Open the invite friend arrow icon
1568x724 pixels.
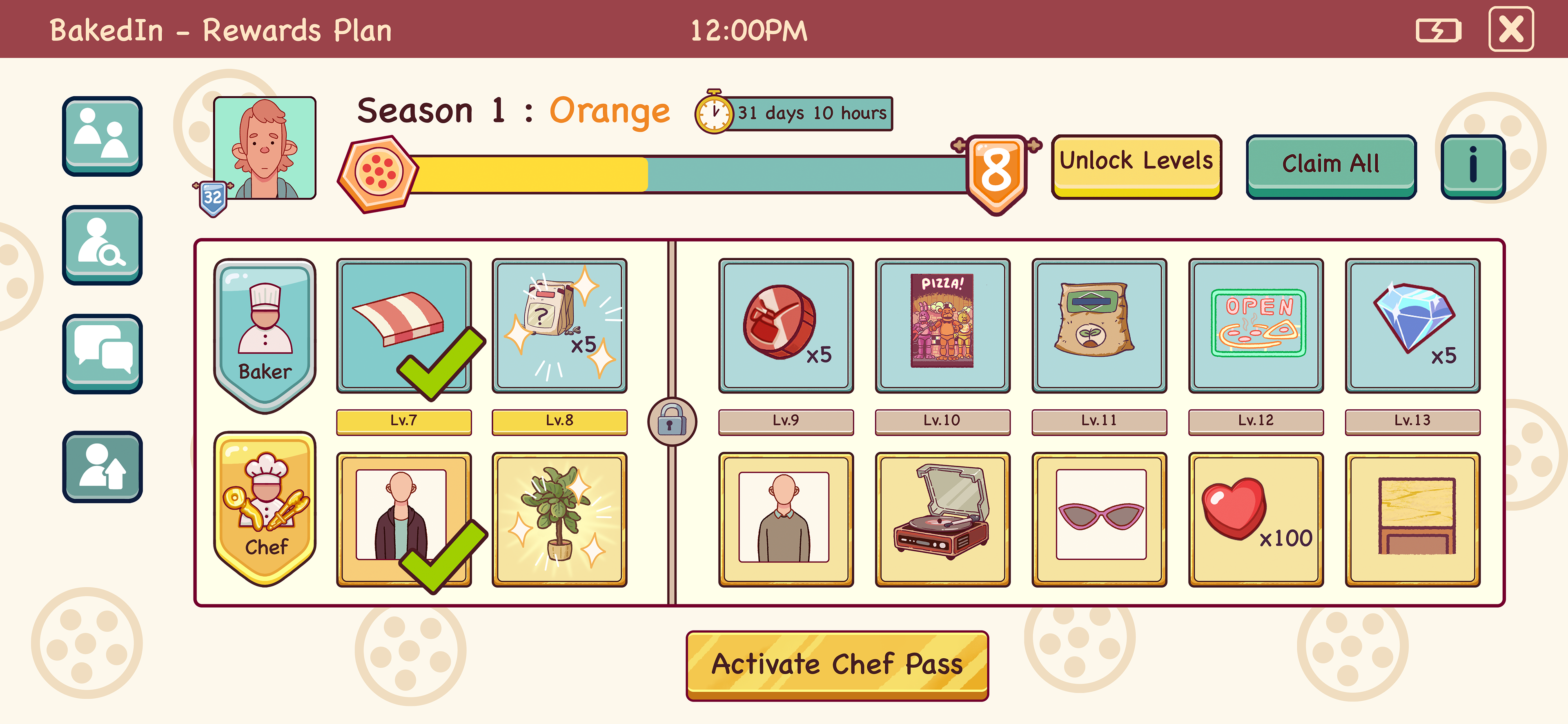(102, 466)
